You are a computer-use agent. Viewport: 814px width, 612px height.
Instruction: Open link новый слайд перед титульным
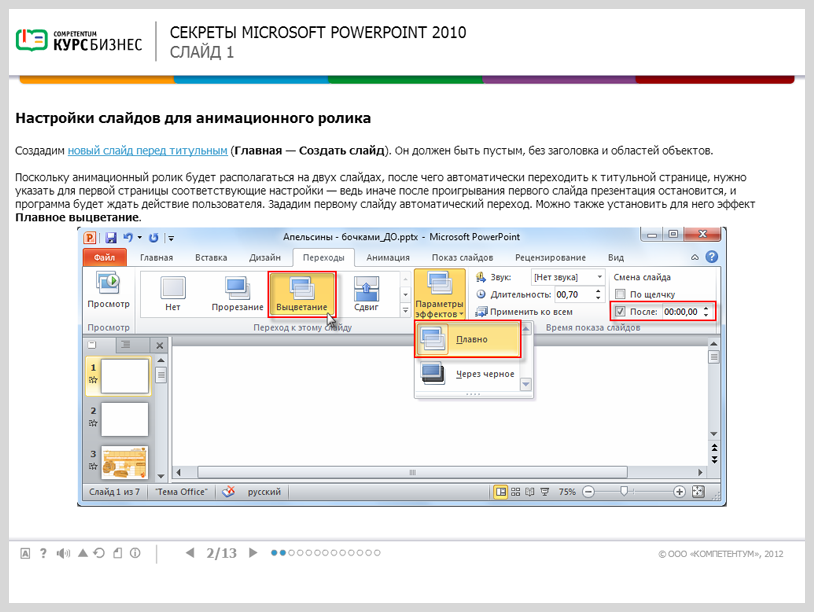[x=147, y=151]
